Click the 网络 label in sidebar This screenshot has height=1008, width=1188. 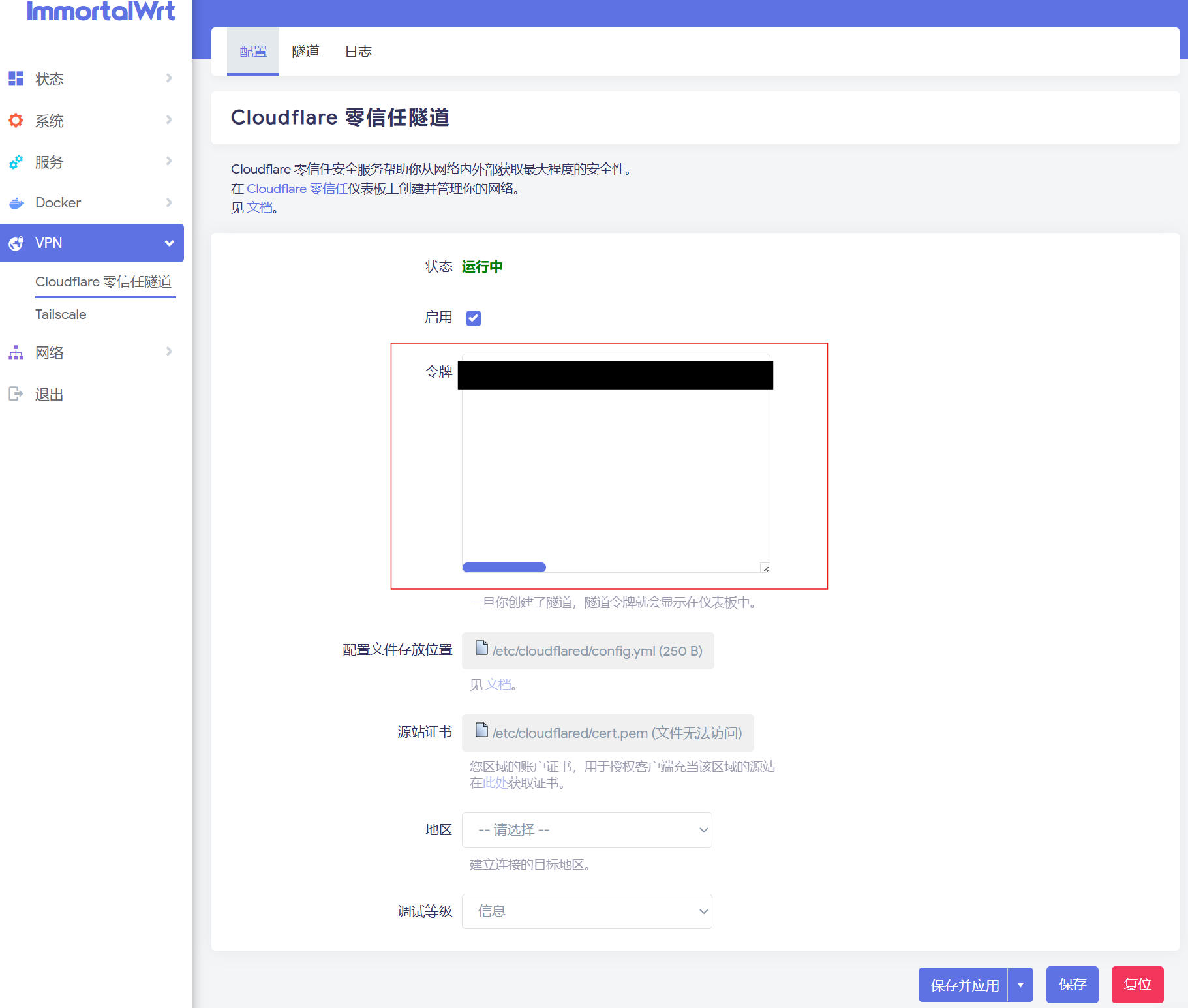(50, 353)
